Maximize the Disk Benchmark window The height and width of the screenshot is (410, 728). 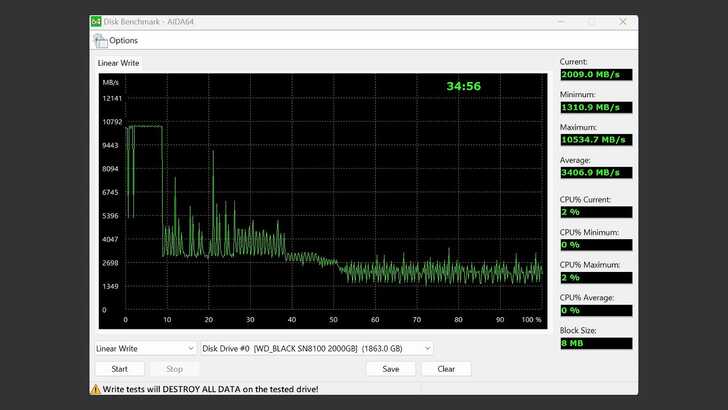click(591, 21)
